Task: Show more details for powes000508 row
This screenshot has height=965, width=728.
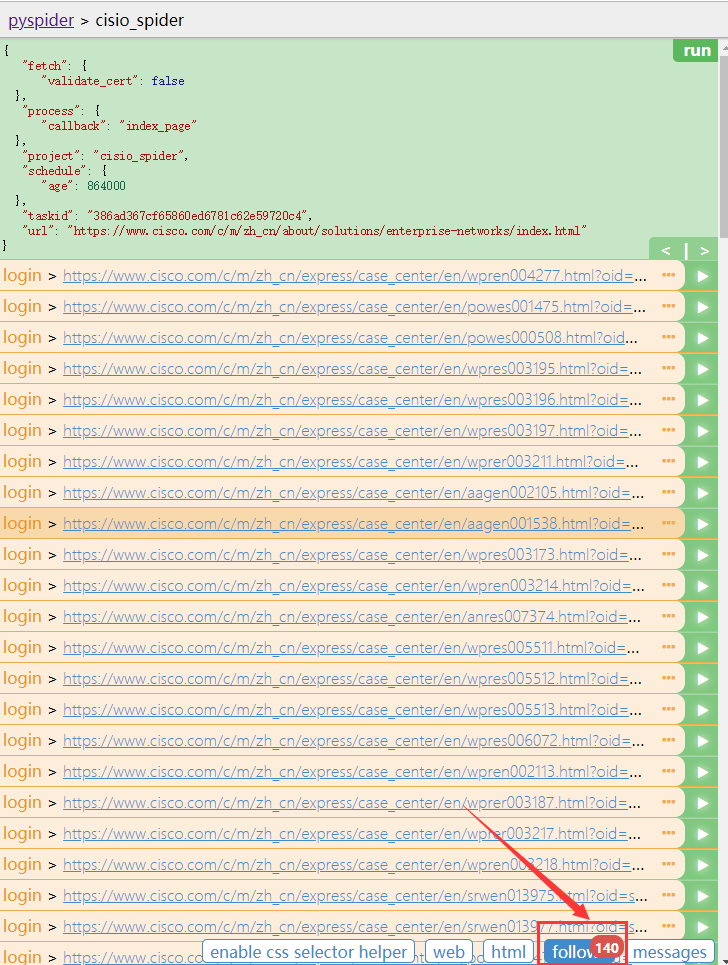Action: pyautogui.click(x=668, y=337)
